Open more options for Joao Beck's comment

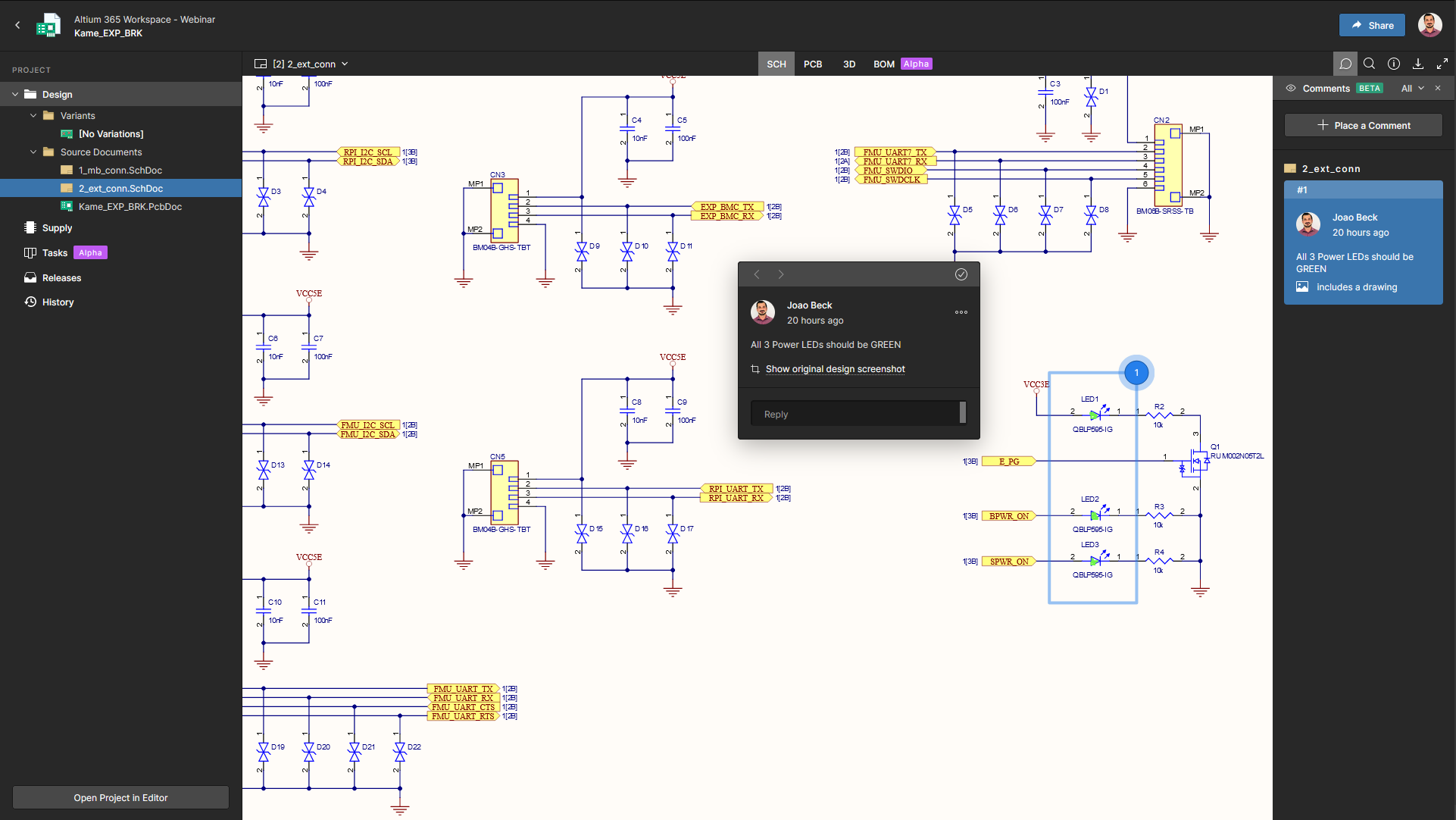coord(961,312)
